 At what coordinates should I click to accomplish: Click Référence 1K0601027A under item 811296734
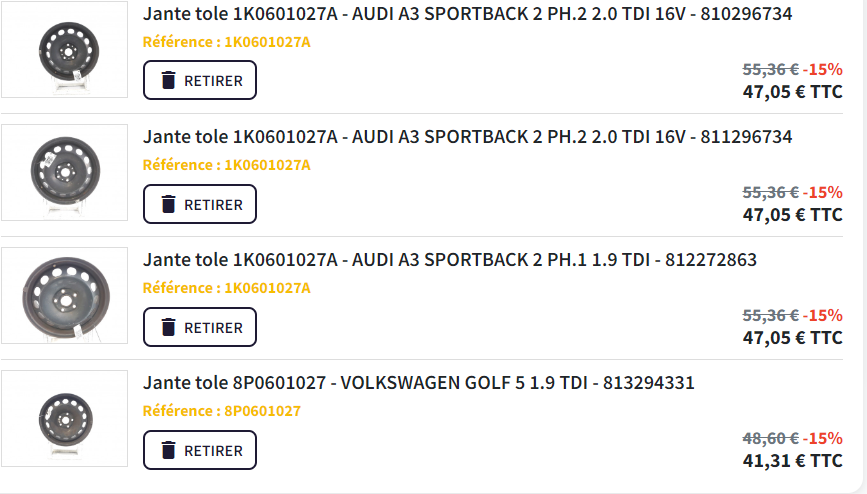click(226, 165)
